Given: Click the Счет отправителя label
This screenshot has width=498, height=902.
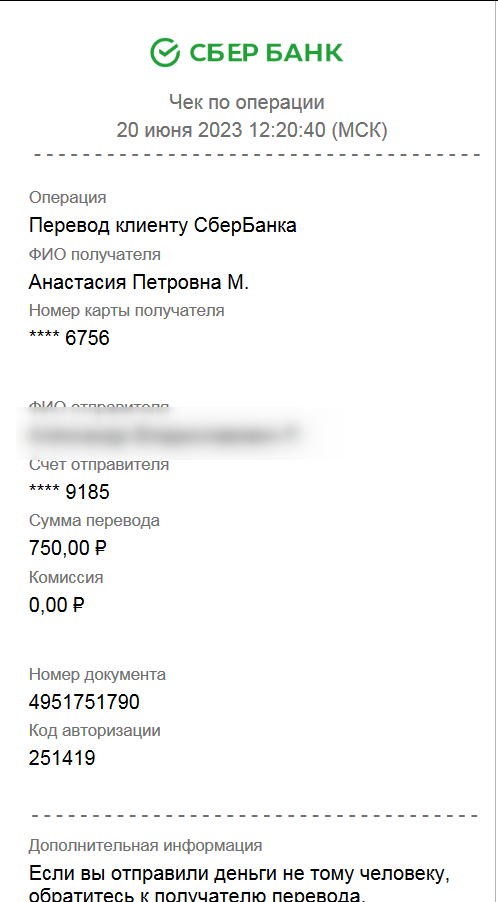Looking at the screenshot, I should click(99, 465).
